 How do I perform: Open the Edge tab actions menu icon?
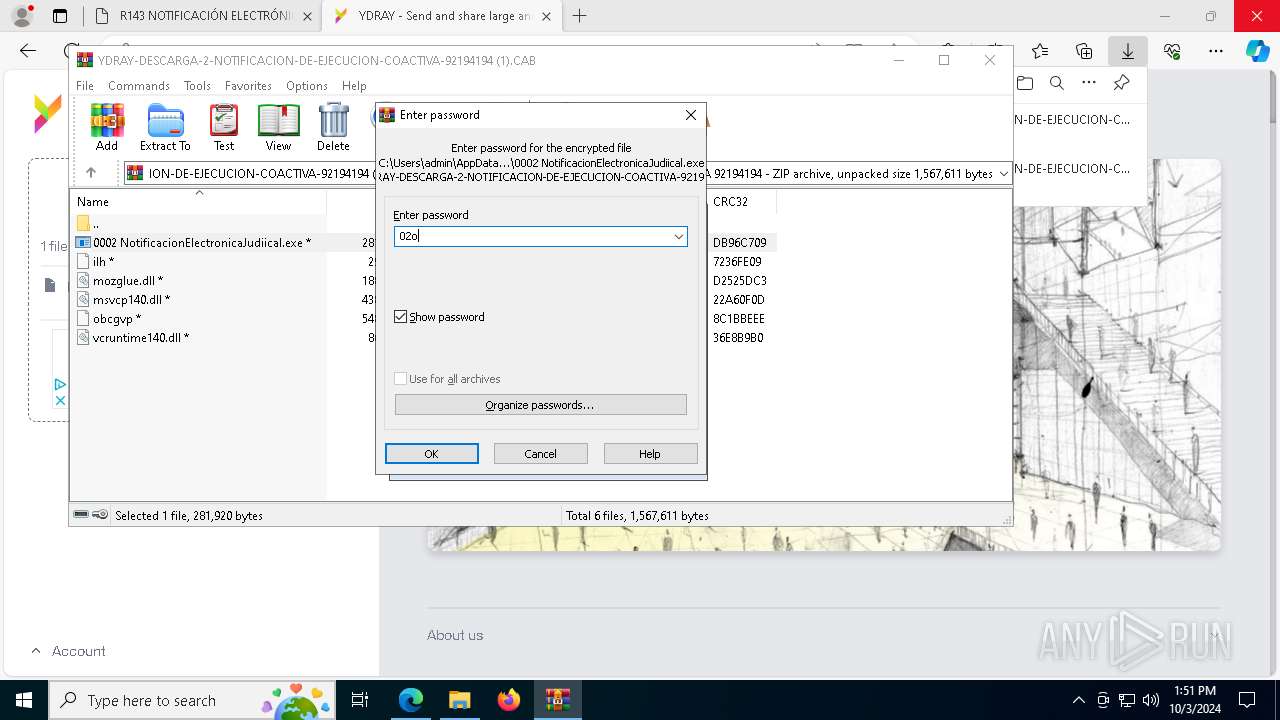click(x=60, y=16)
